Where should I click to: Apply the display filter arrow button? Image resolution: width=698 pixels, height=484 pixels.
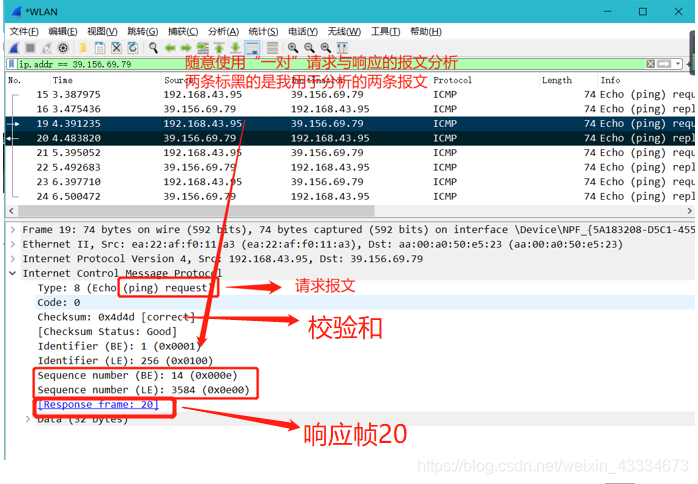tap(664, 64)
